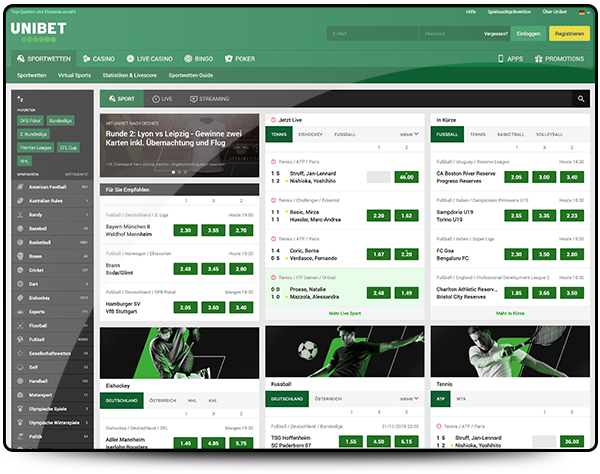Open Spielsuchtprävention link
The width and height of the screenshot is (600, 474).
(x=509, y=12)
